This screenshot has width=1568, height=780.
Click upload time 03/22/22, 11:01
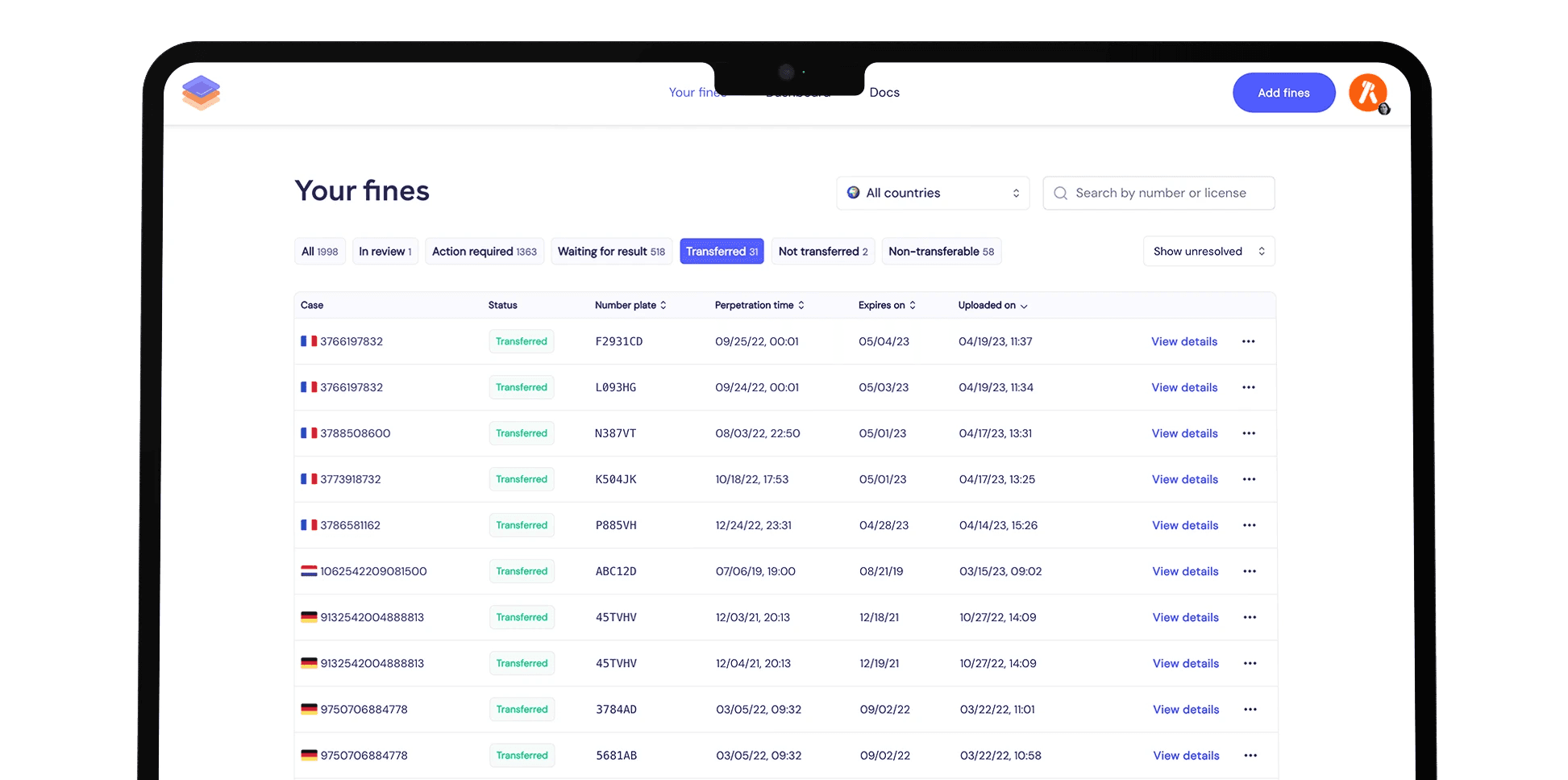point(998,709)
